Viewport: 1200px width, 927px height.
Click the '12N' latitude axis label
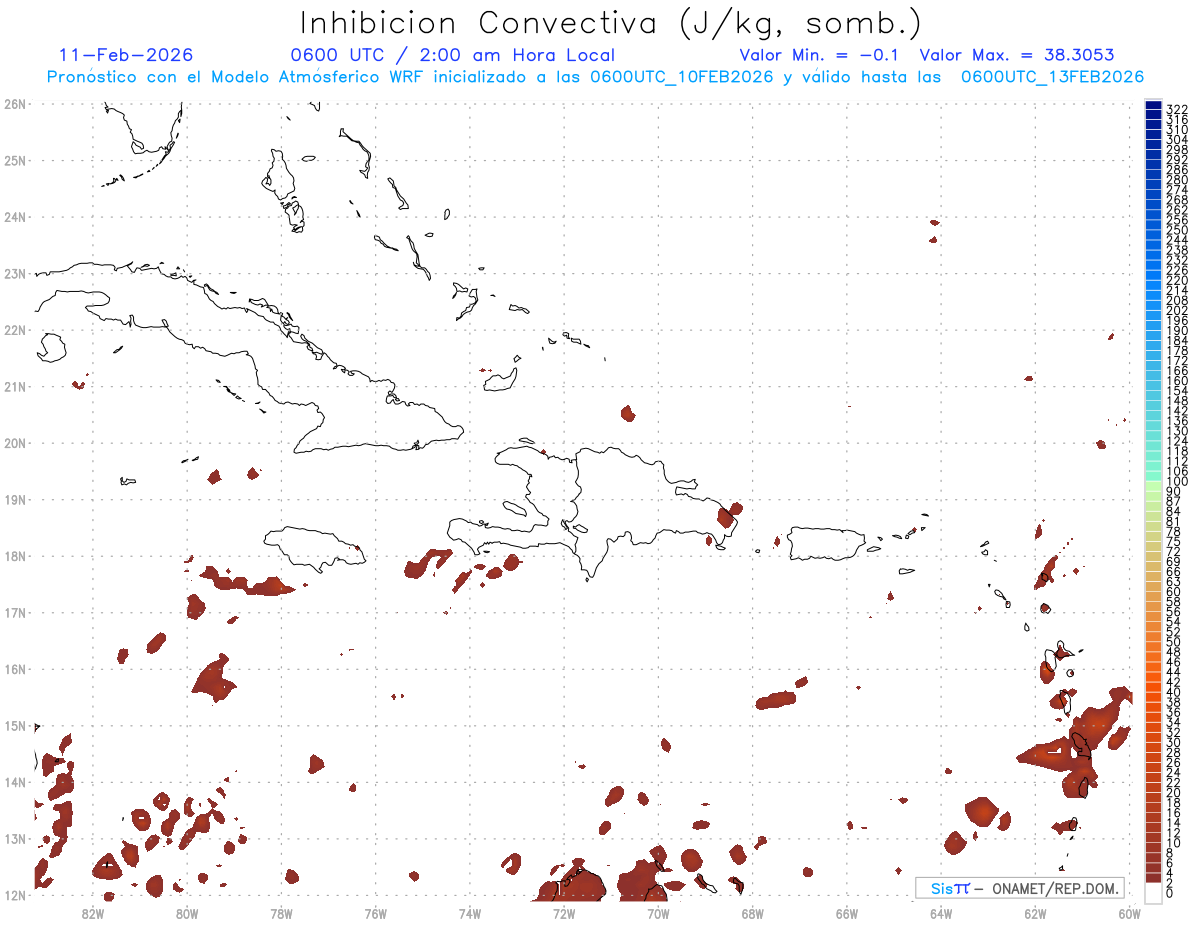tap(15, 895)
